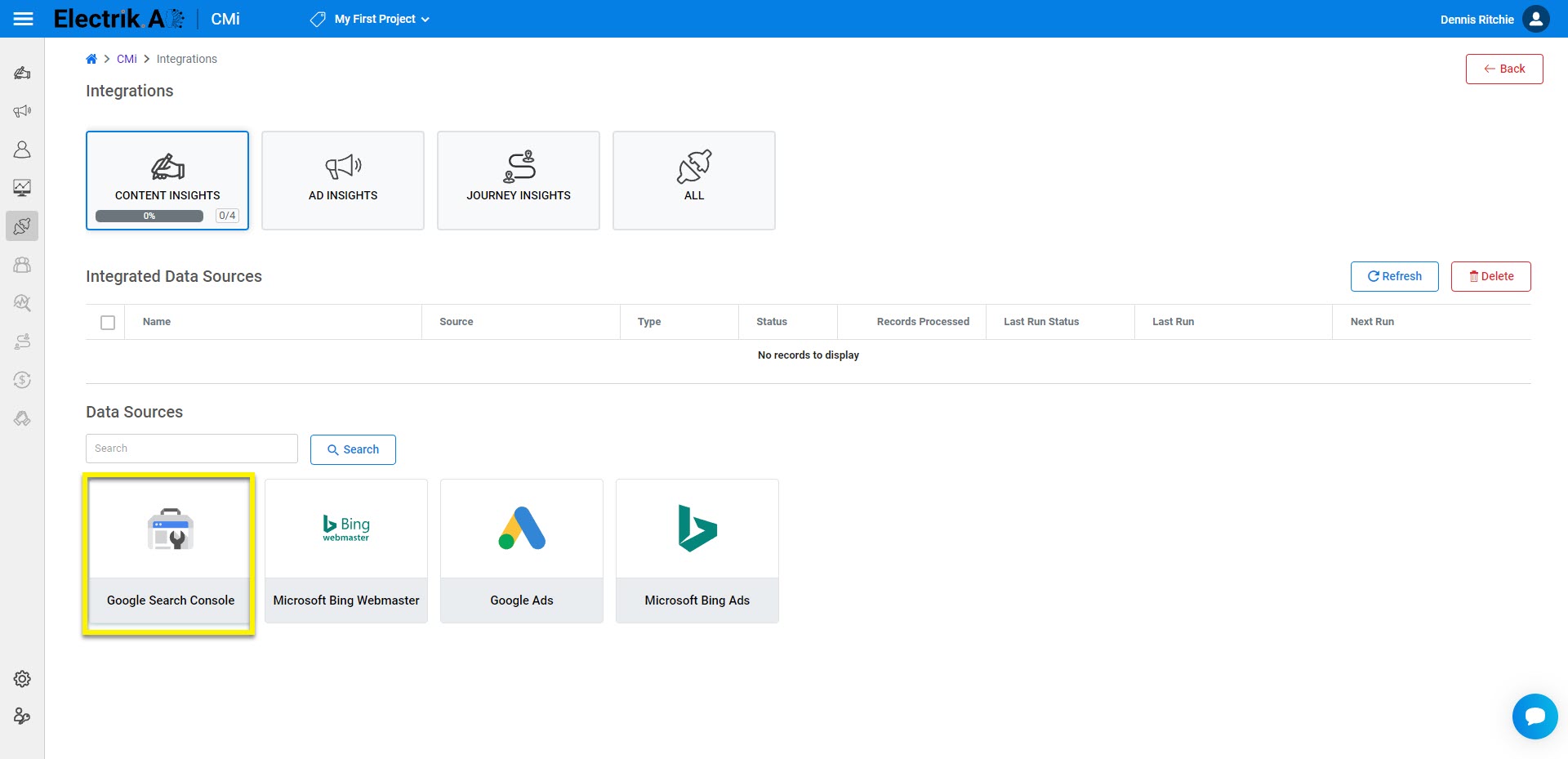The image size is (1568, 759).
Task: Open the hamburger navigation menu
Action: [x=24, y=18]
